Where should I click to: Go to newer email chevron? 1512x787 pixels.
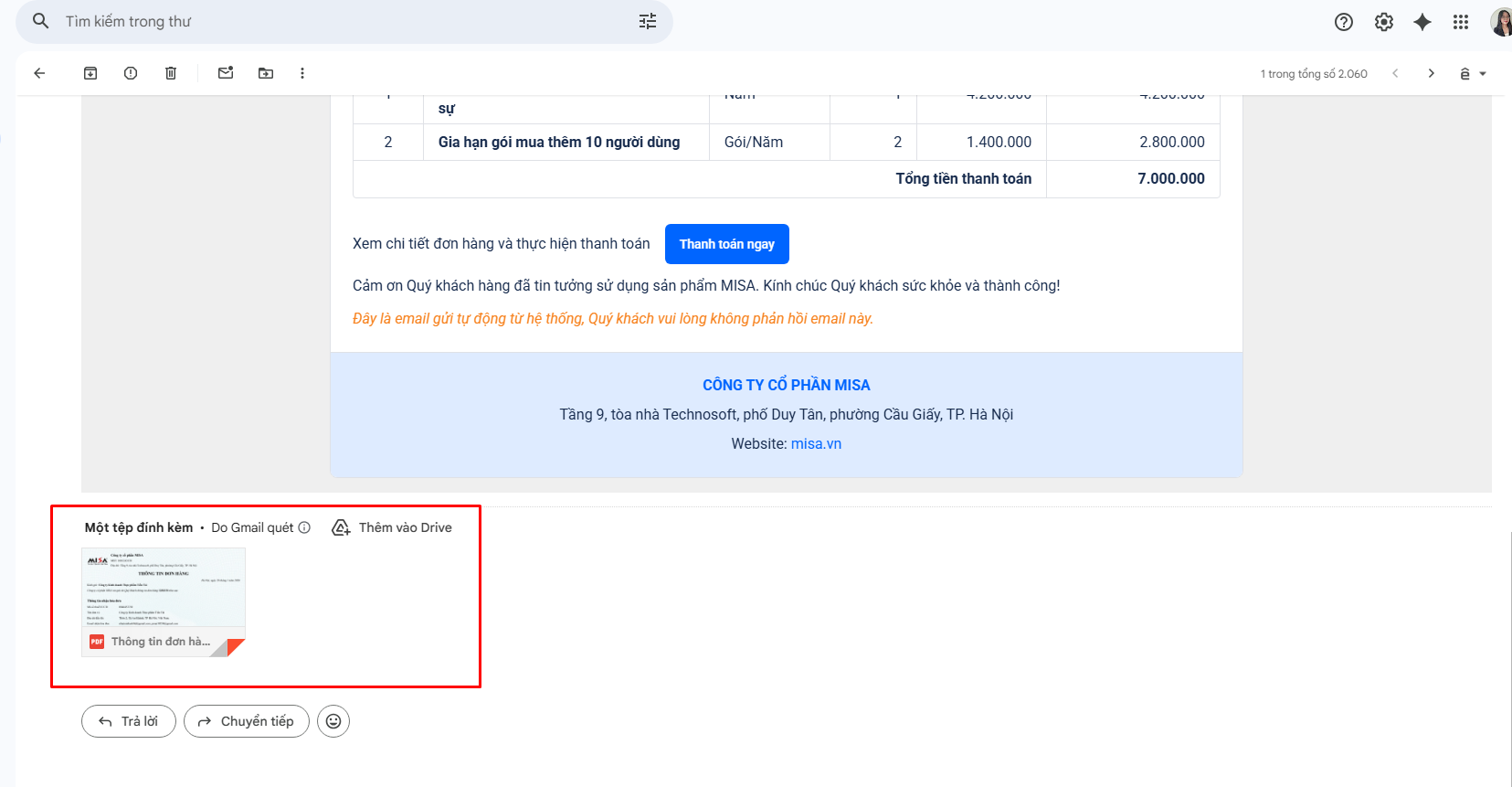click(x=1395, y=73)
